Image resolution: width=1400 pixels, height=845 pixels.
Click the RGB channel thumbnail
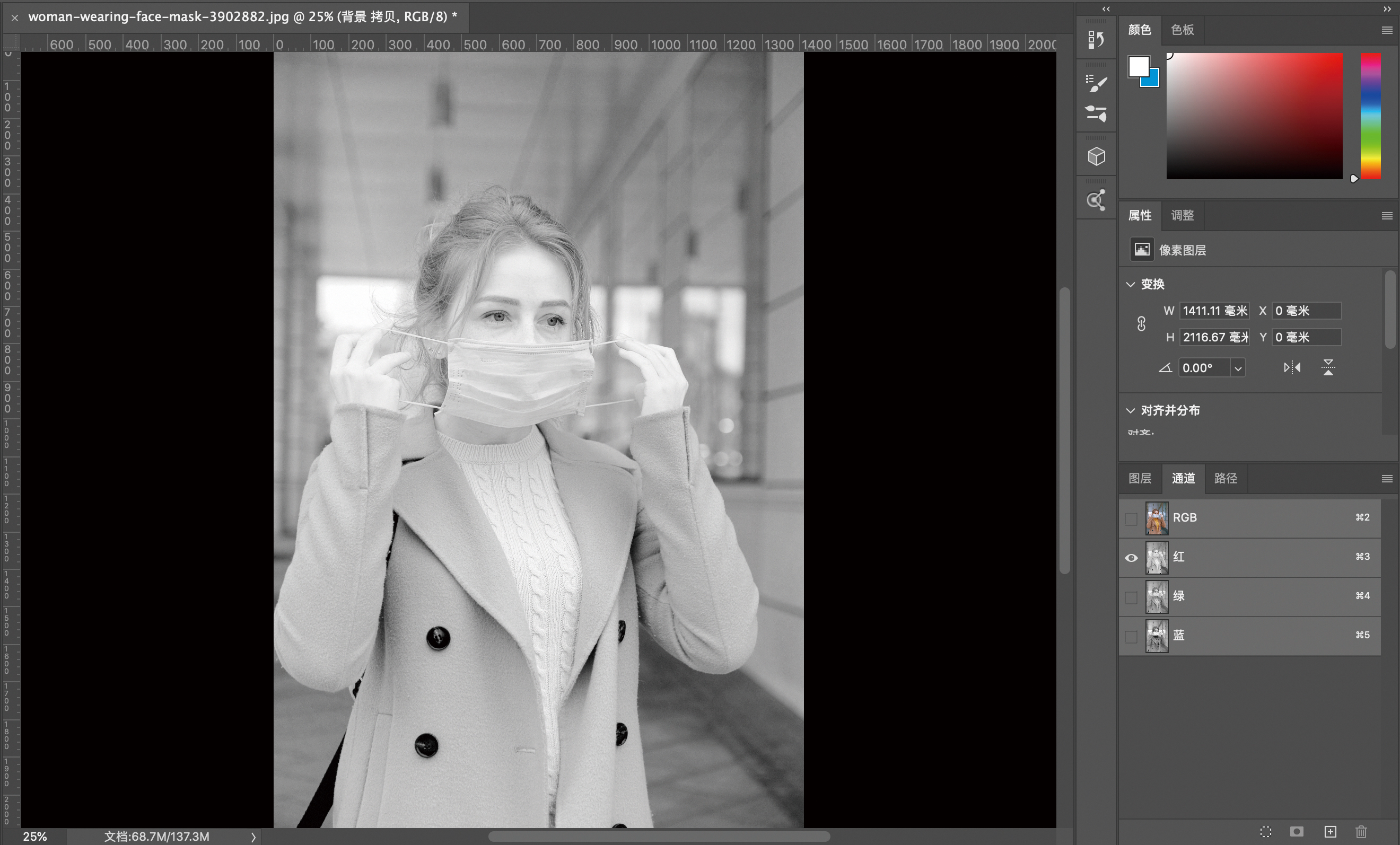[1156, 518]
